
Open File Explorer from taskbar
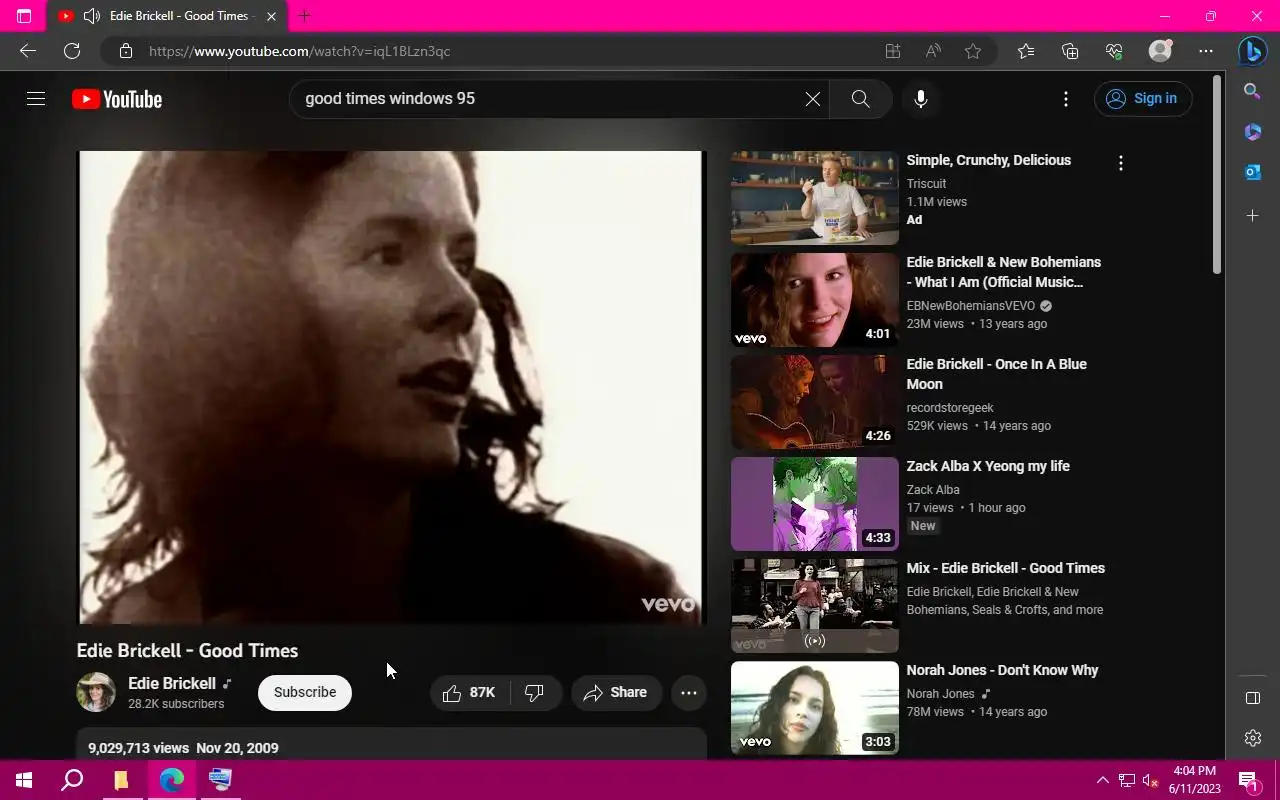121,780
